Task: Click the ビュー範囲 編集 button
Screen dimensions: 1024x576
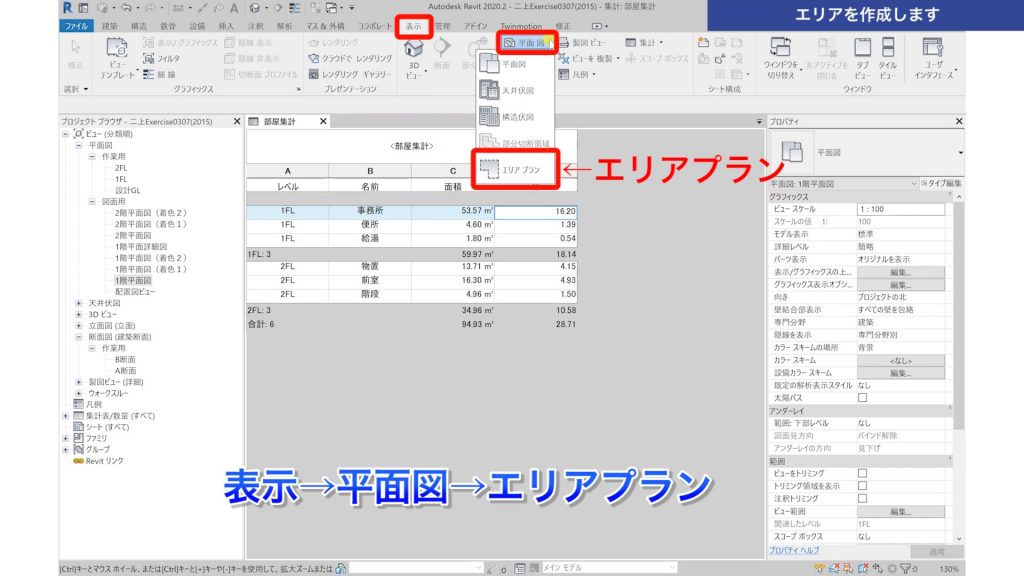Action: pos(904,510)
